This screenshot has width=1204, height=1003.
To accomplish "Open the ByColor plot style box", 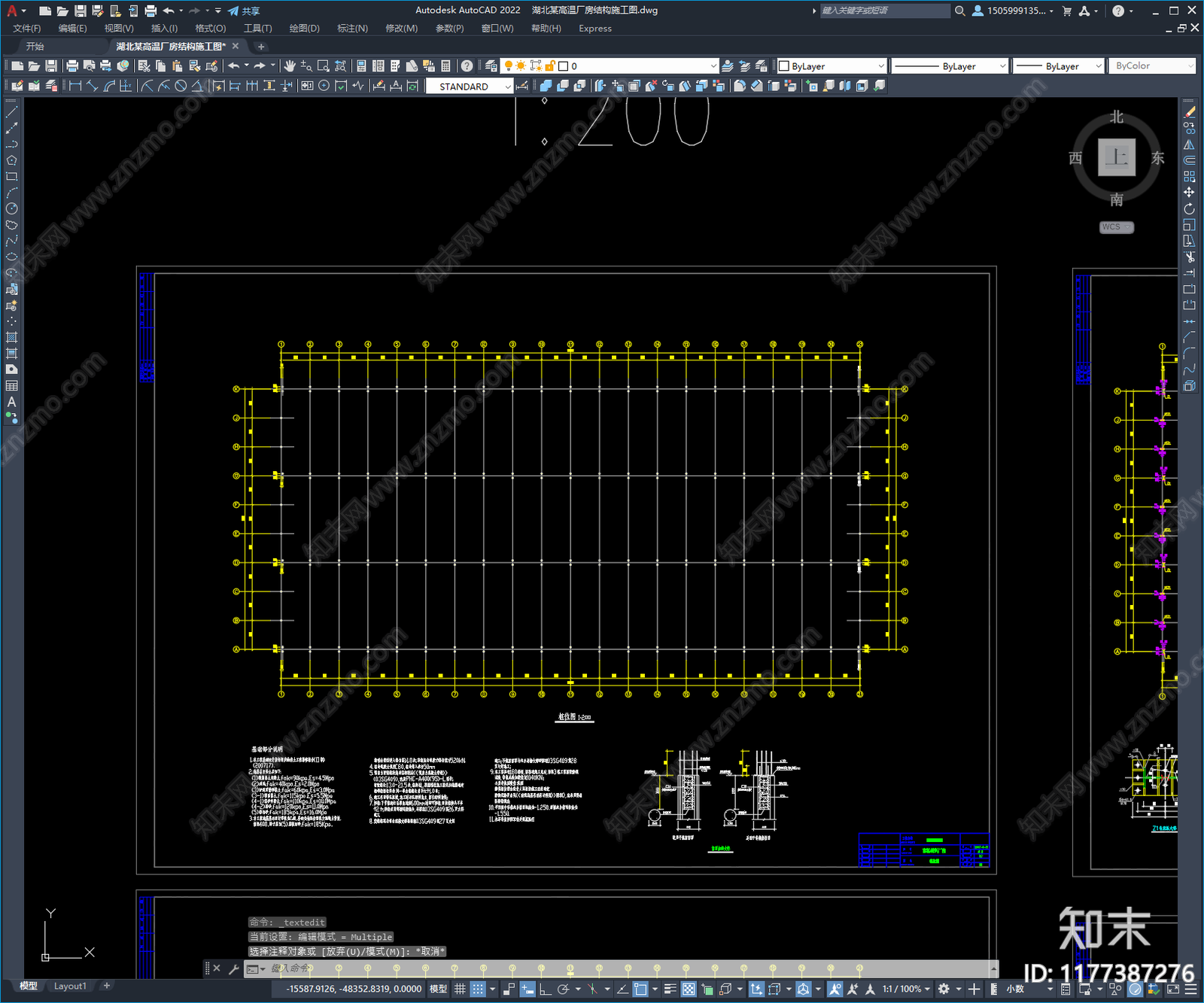I will coord(1152,66).
